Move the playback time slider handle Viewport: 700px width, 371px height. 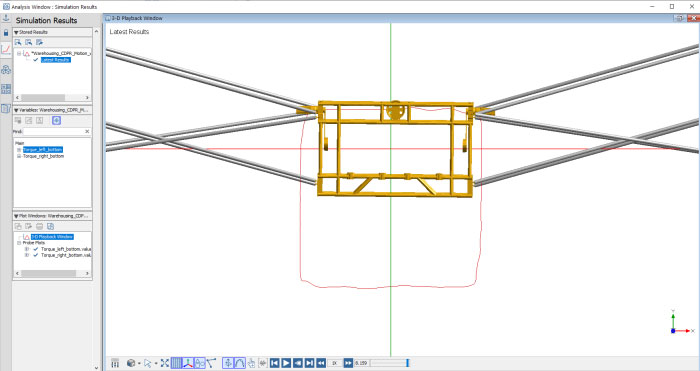(407, 363)
